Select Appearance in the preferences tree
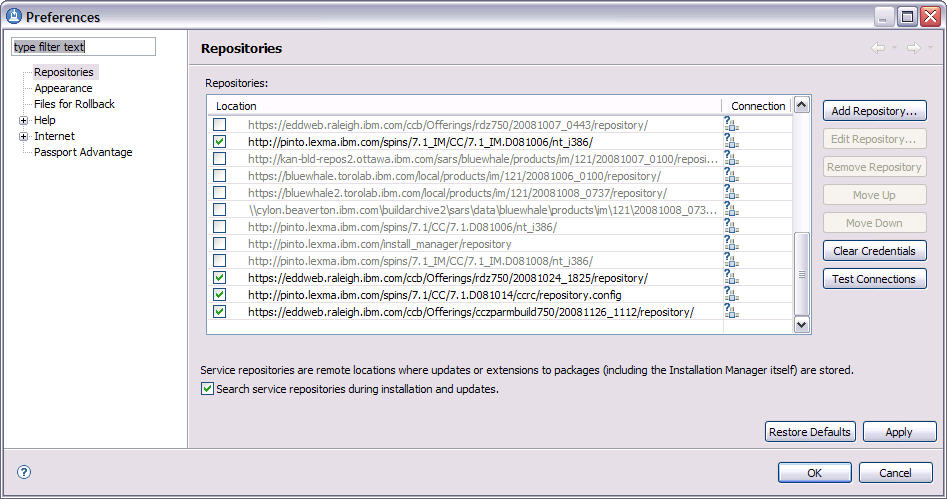Image resolution: width=947 pixels, height=499 pixels. pyautogui.click(x=63, y=88)
